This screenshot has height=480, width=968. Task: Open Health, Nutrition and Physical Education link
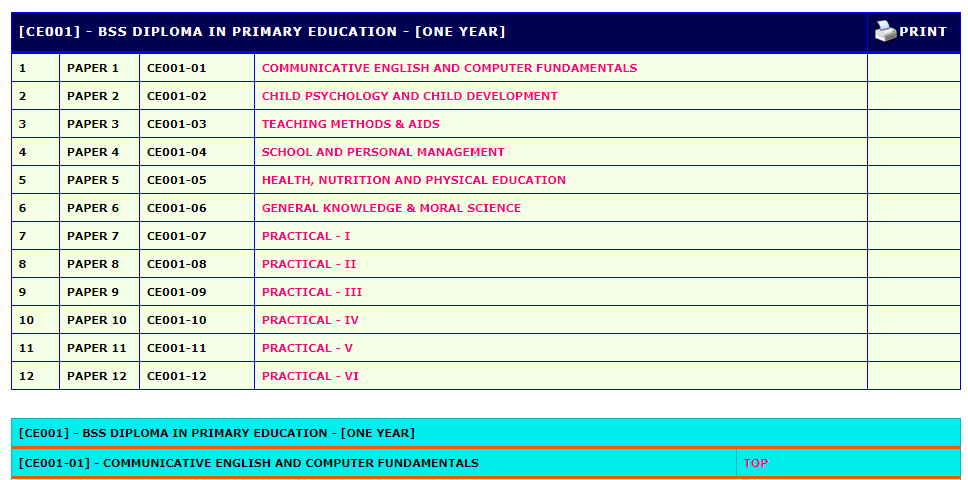tap(413, 180)
